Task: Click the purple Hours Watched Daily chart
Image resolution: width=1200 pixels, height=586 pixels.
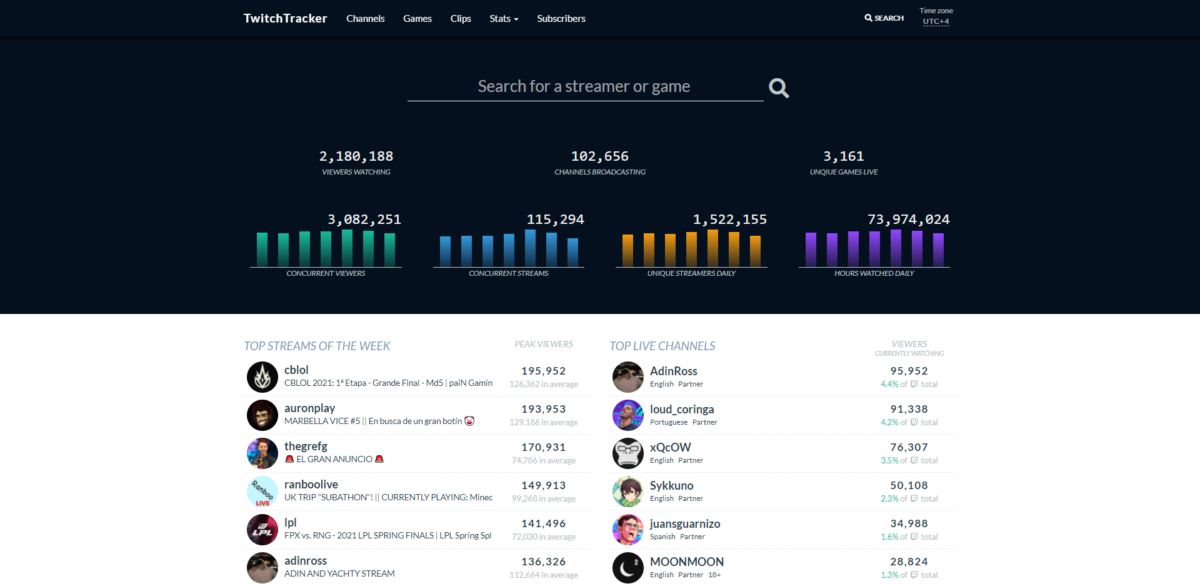Action: click(875, 248)
